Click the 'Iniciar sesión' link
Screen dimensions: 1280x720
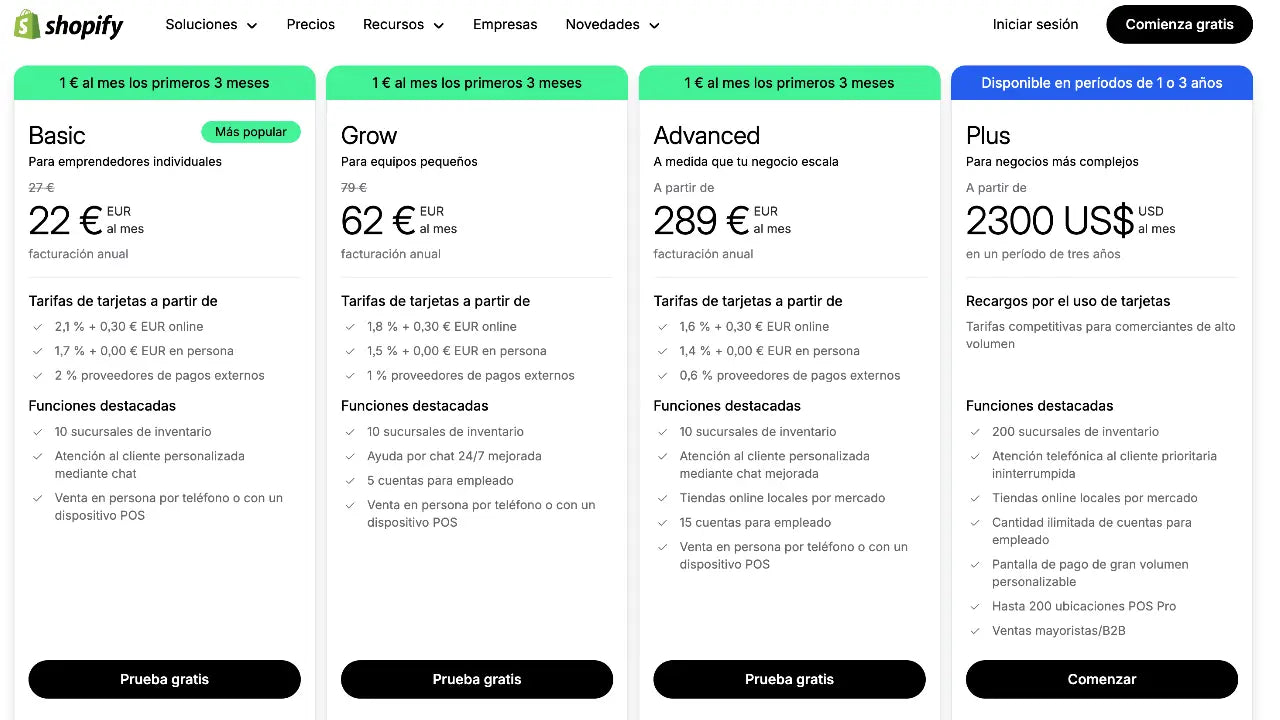(x=1035, y=24)
